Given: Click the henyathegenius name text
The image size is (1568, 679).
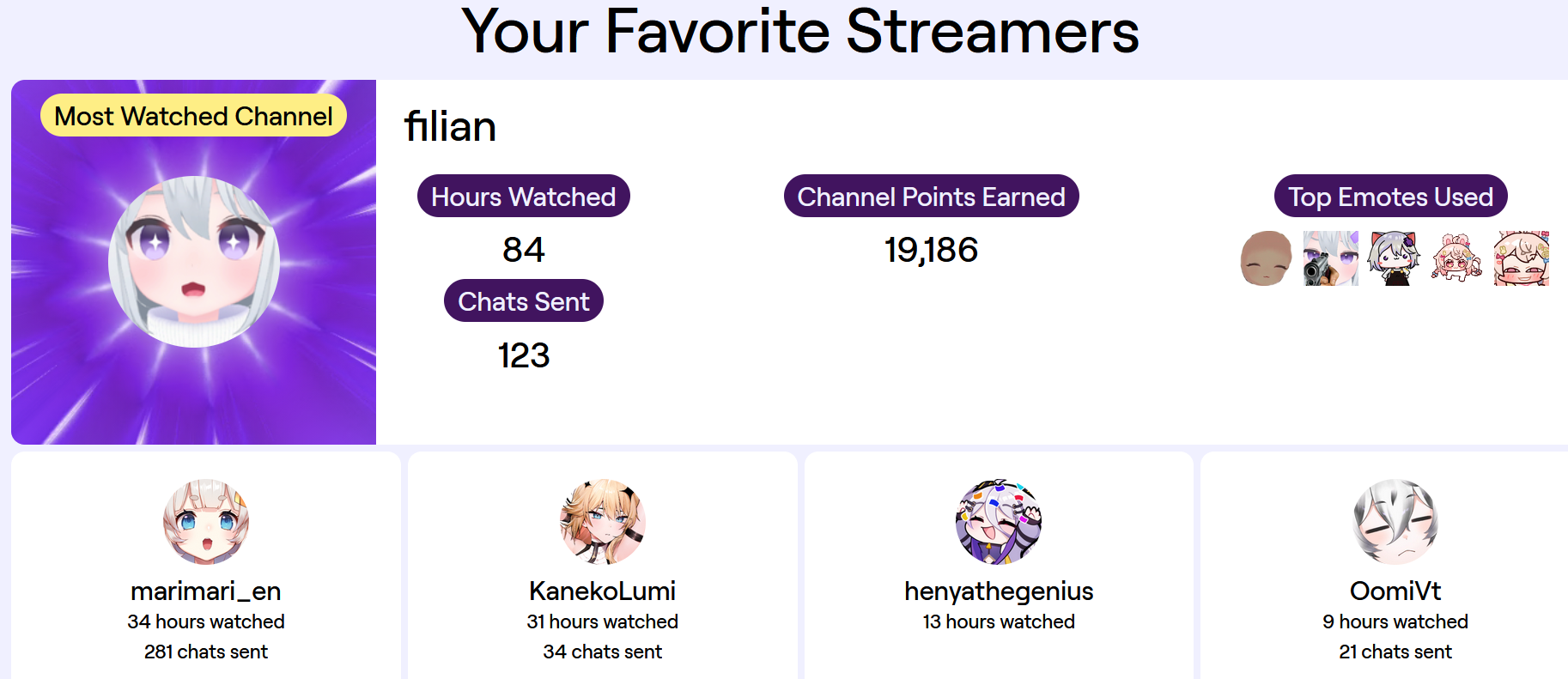Looking at the screenshot, I should 999,591.
